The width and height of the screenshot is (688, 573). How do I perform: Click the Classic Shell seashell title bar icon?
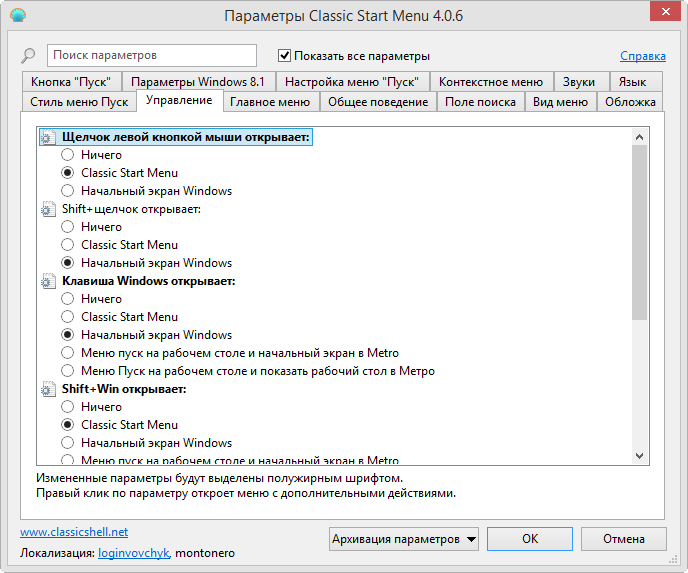point(17,17)
